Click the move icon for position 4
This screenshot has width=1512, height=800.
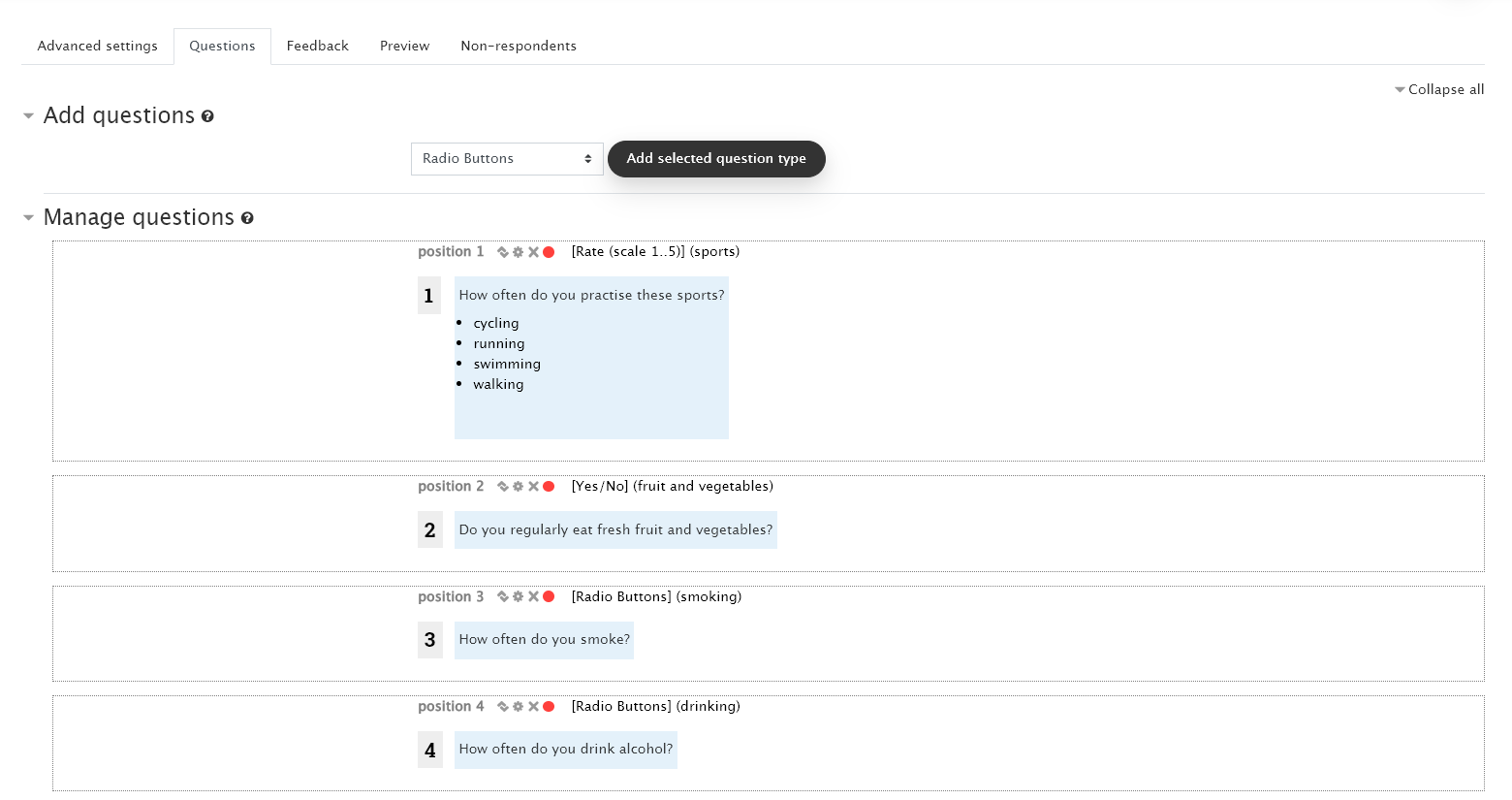(503, 707)
